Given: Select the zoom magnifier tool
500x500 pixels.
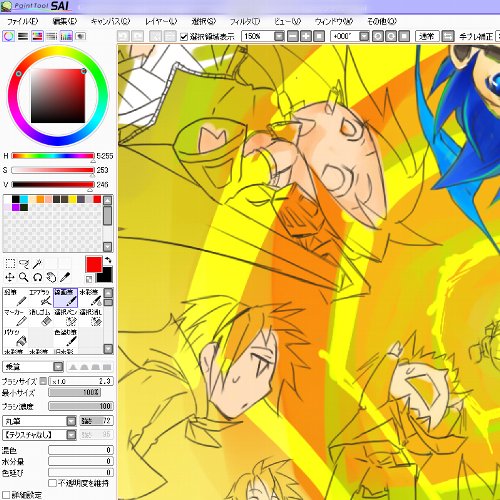Looking at the screenshot, I should point(24,277).
